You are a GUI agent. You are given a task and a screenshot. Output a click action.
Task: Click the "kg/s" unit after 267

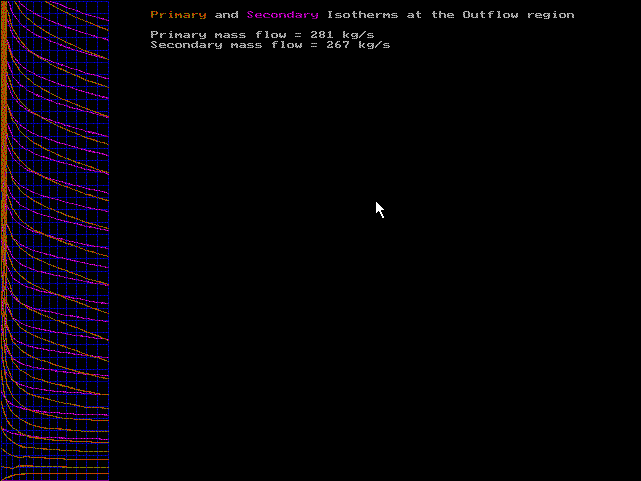[x=374, y=45]
